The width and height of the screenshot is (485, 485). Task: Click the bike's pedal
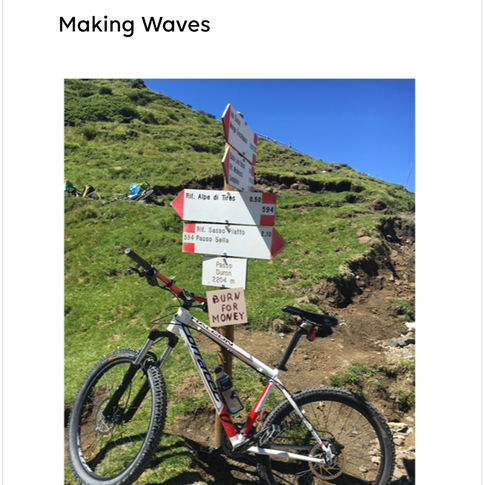(269, 434)
